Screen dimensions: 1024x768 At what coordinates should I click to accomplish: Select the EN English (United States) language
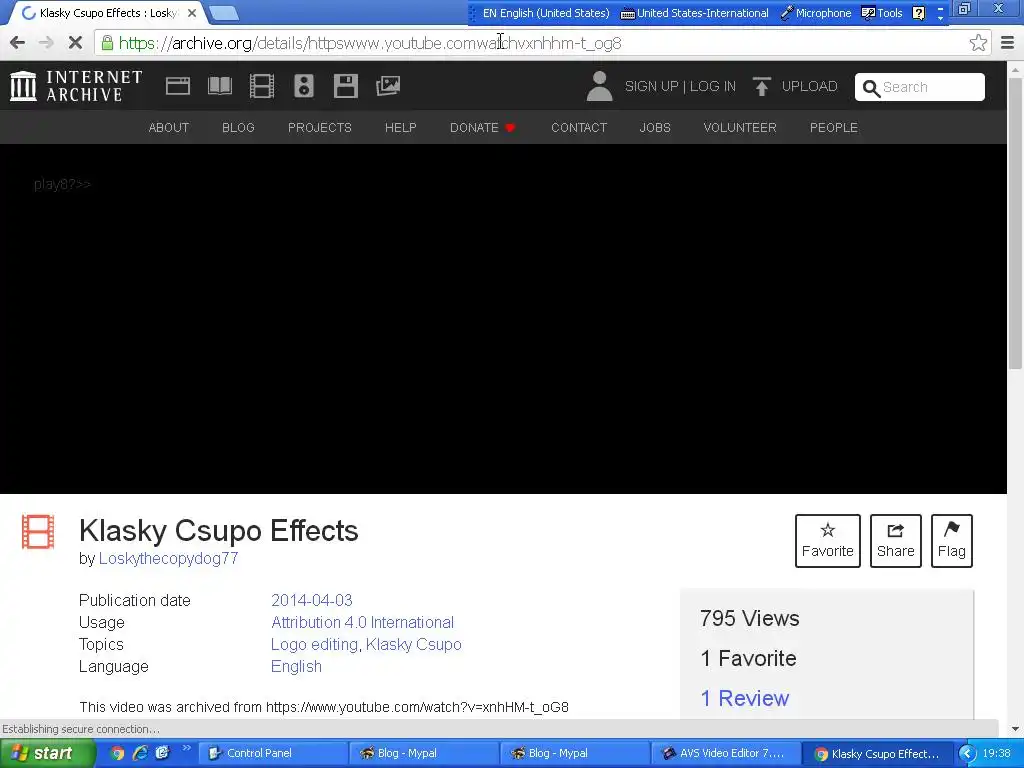click(546, 13)
